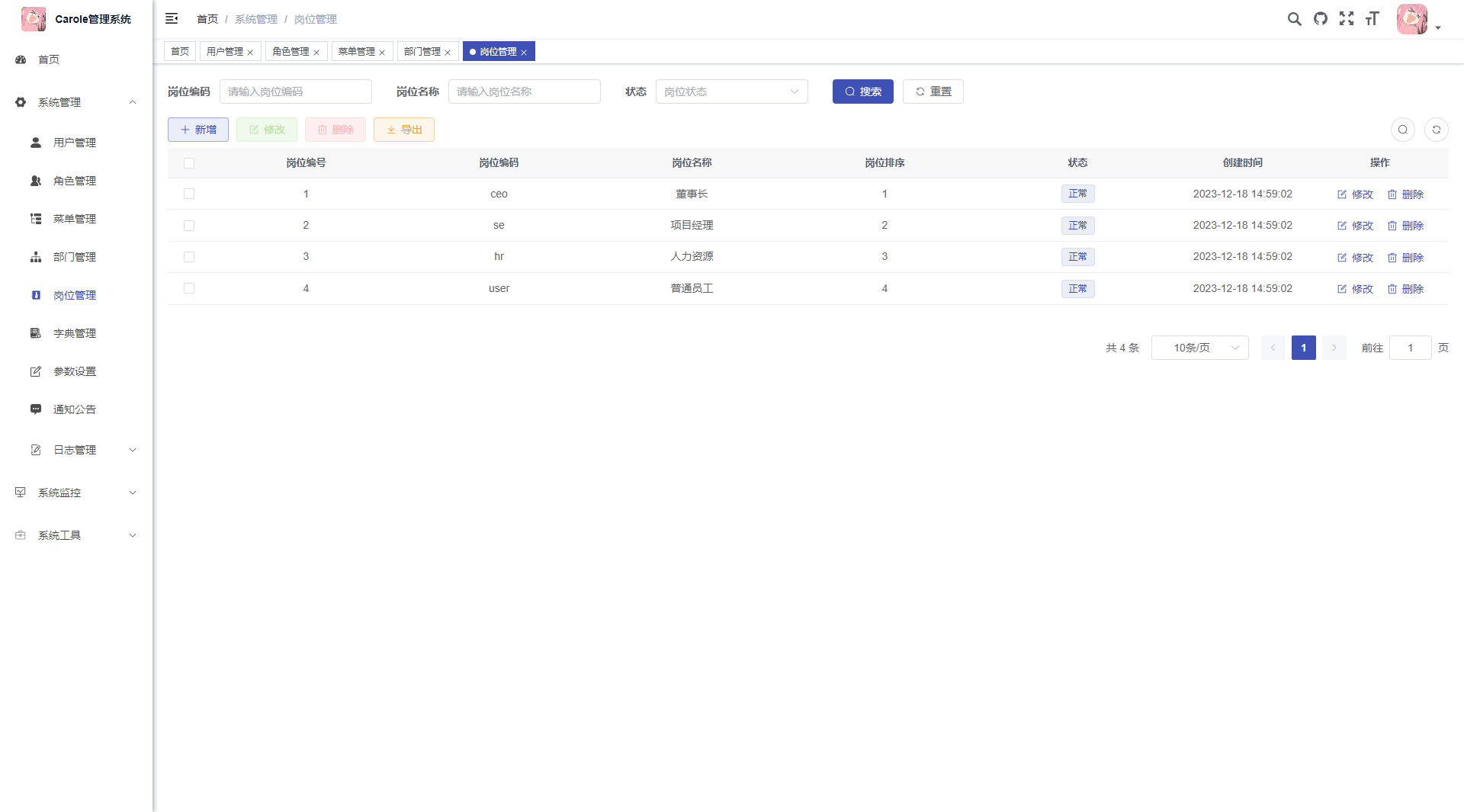Screen dimensions: 1464x812
Task: Switch to the 首页 tab
Action: pyautogui.click(x=180, y=51)
